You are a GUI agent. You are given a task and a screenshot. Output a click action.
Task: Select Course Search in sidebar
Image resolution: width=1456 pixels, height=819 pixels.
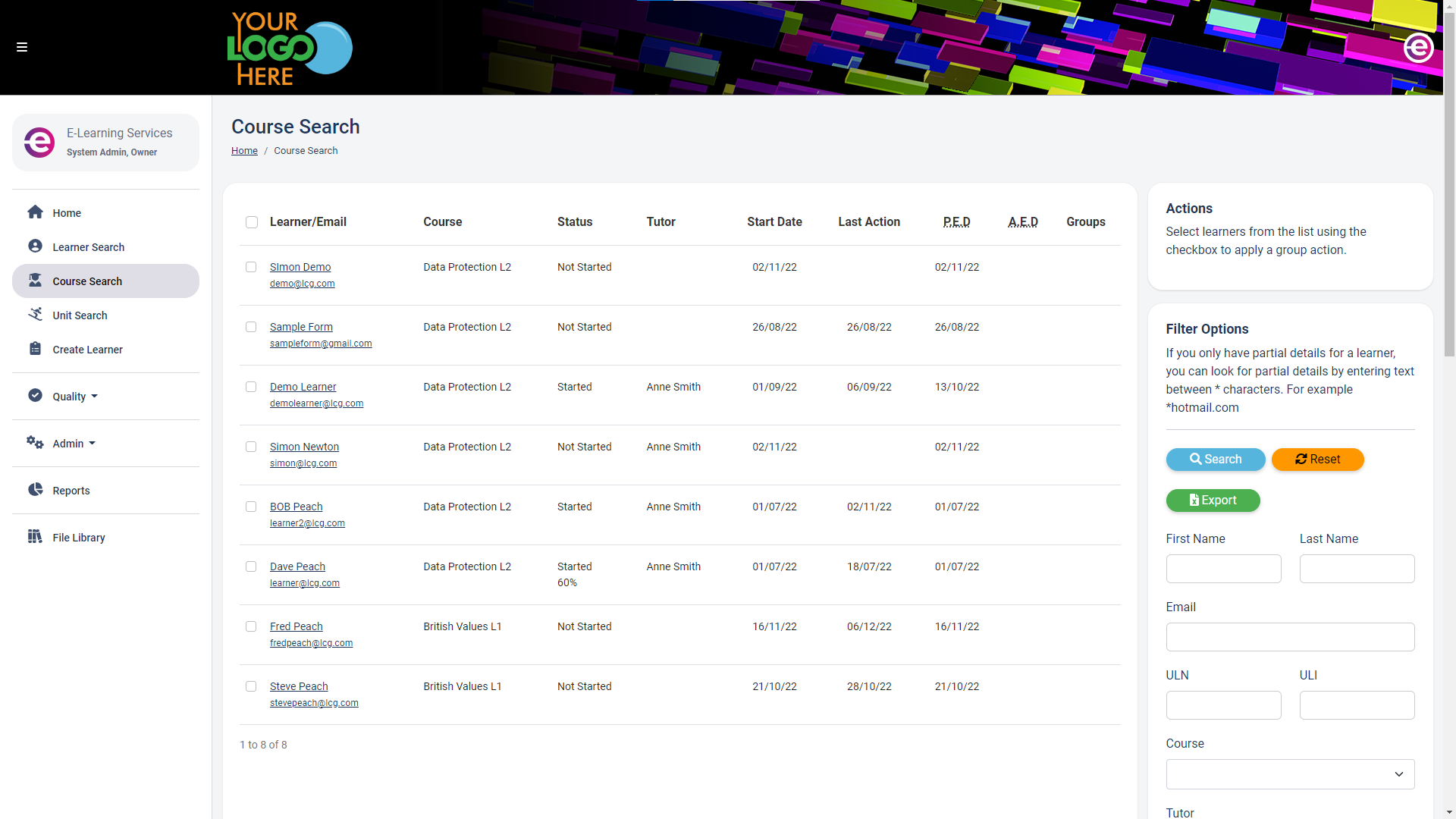point(105,281)
